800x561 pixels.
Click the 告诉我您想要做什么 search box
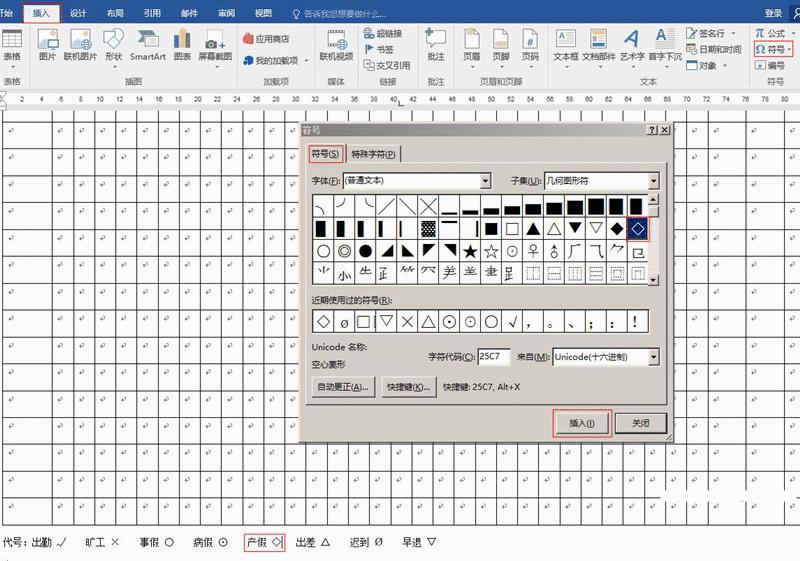point(339,14)
